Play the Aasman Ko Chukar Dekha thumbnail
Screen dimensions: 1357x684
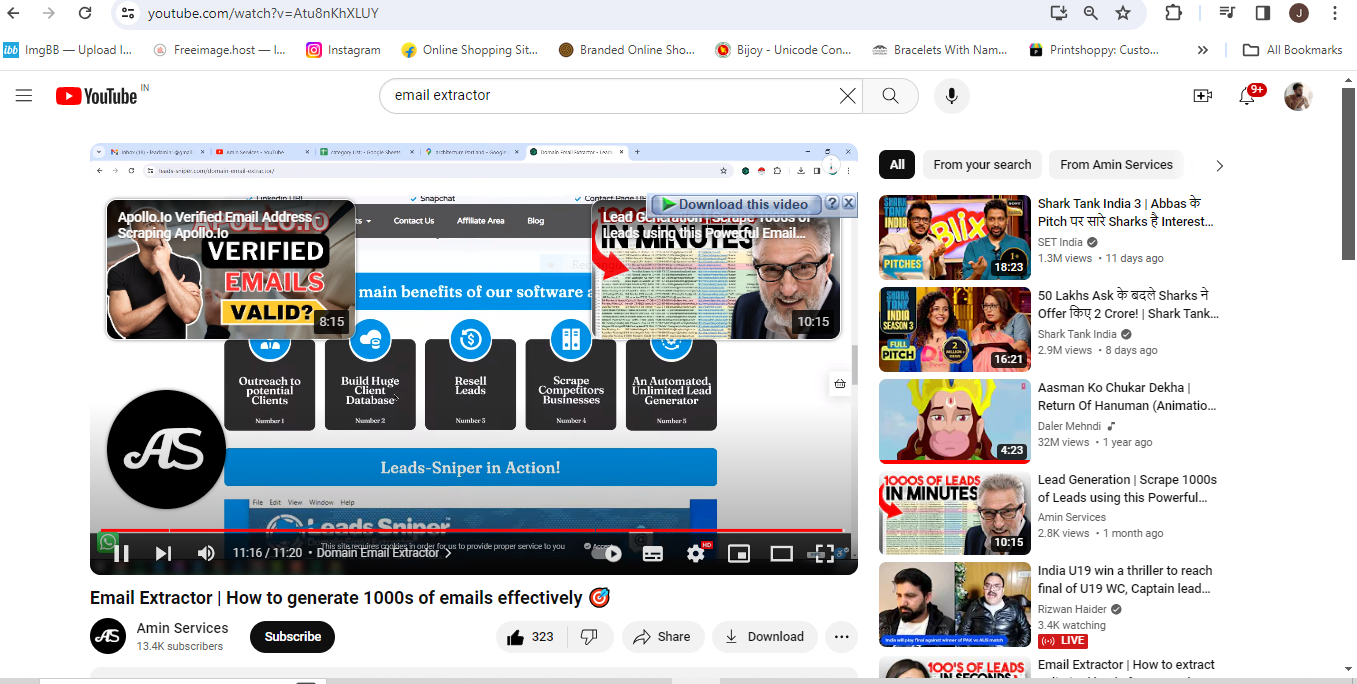tap(954, 421)
